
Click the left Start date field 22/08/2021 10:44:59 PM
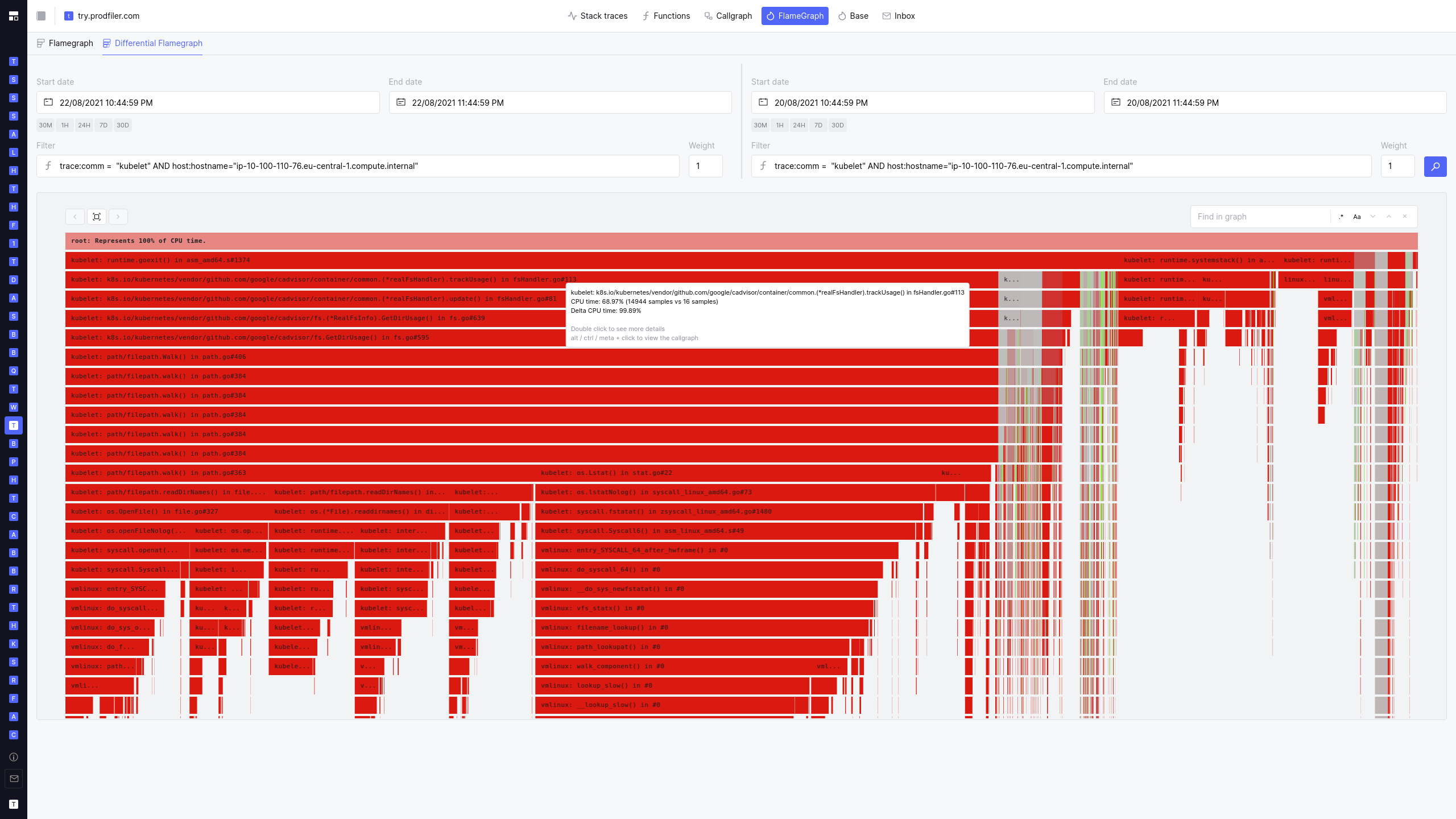coord(208,102)
